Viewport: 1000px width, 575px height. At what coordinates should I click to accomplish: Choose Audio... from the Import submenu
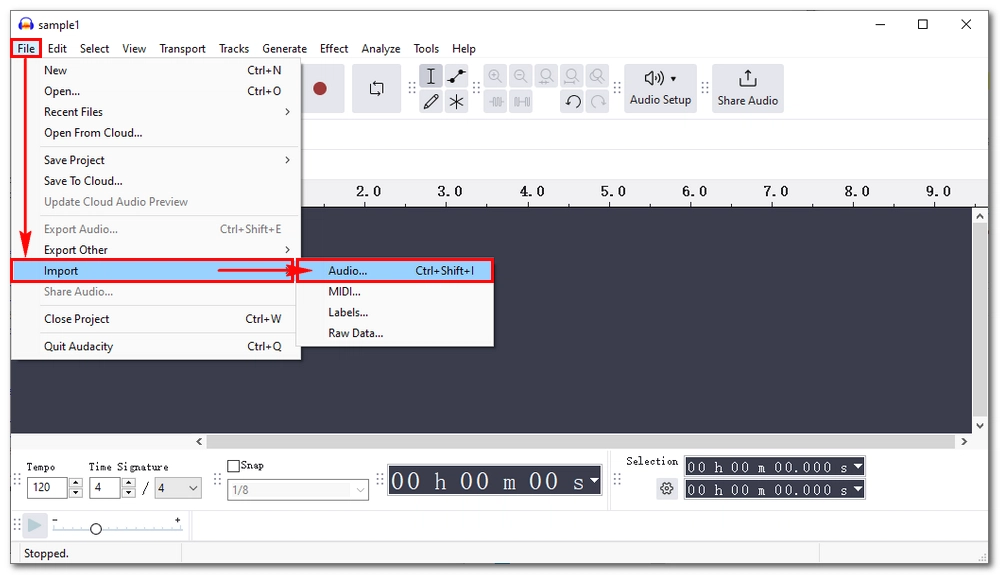click(x=348, y=271)
